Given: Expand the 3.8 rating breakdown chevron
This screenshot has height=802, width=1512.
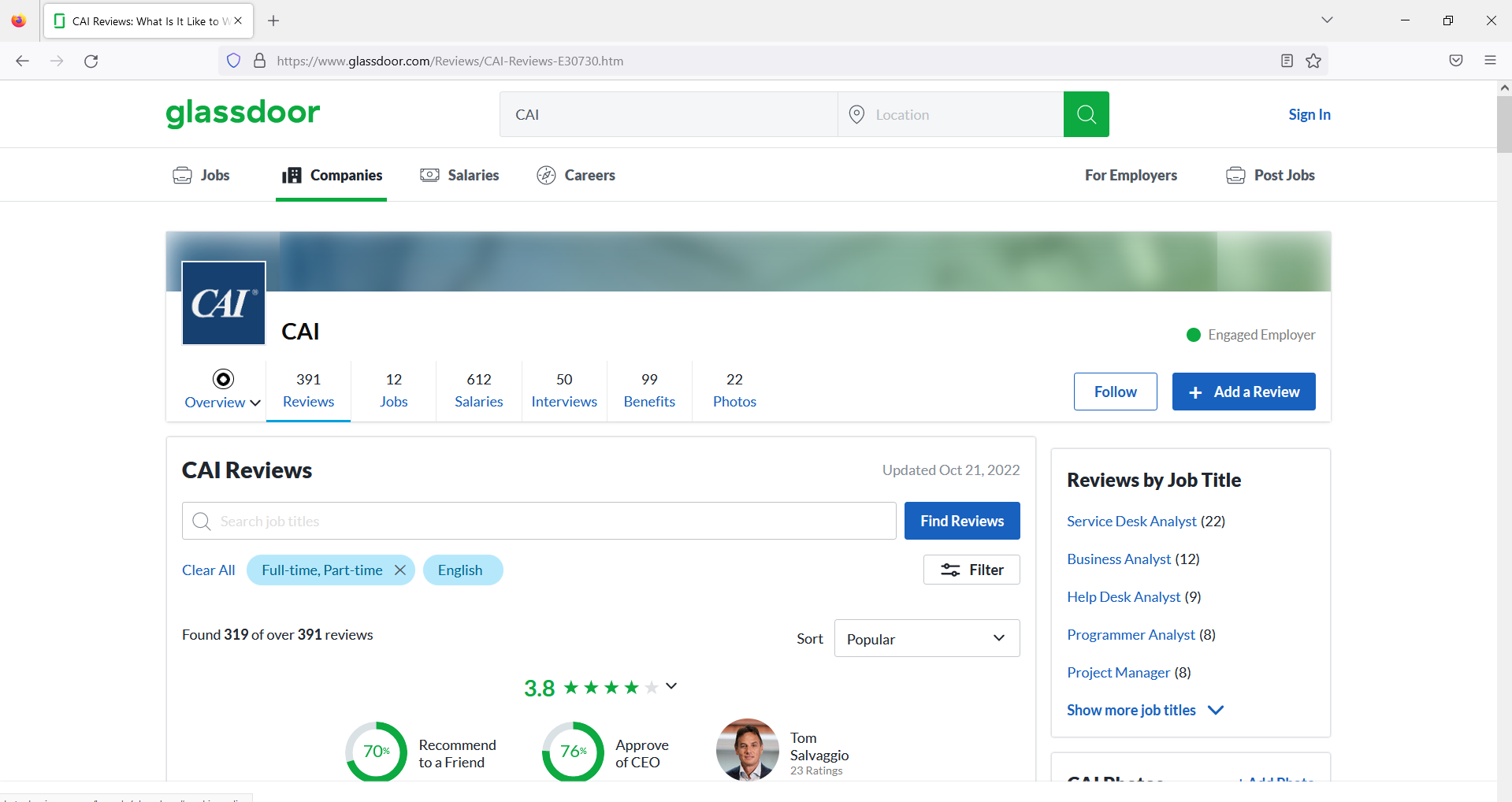Looking at the screenshot, I should [x=671, y=686].
